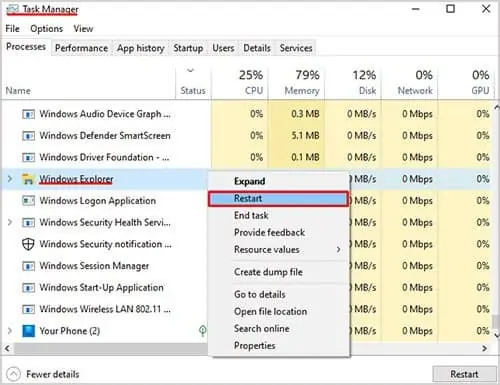The width and height of the screenshot is (500, 385).
Task: Switch to the App history tab
Action: pos(140,48)
